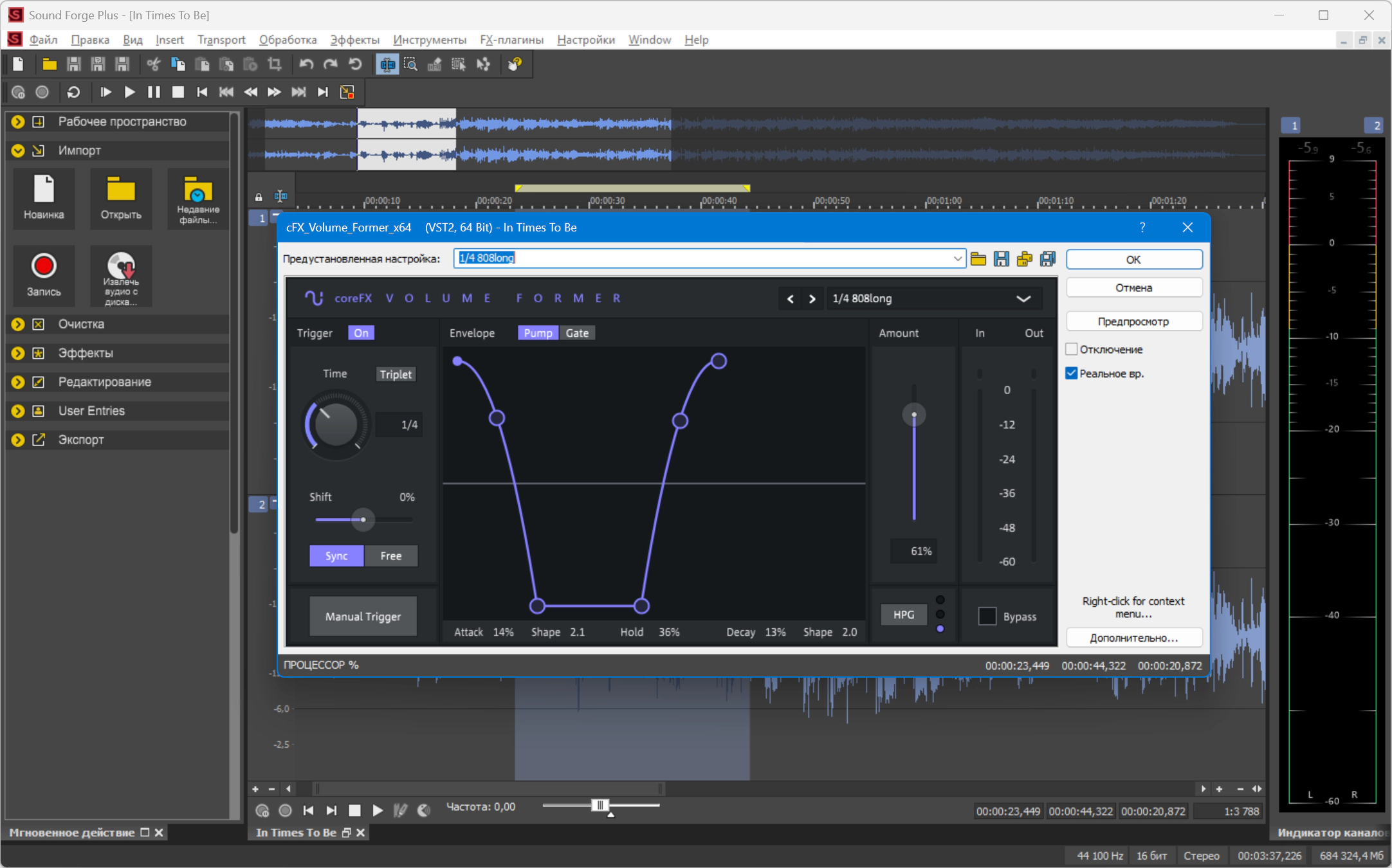
Task: Click the Manual Trigger button
Action: click(363, 616)
